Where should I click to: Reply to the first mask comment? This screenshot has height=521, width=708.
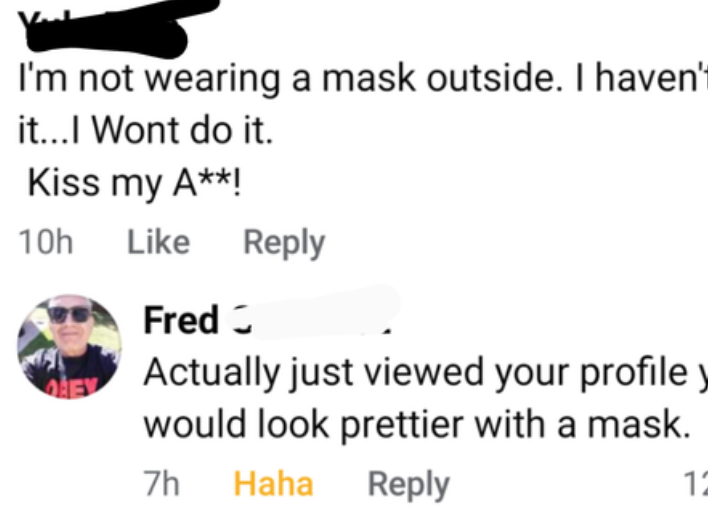pos(285,242)
